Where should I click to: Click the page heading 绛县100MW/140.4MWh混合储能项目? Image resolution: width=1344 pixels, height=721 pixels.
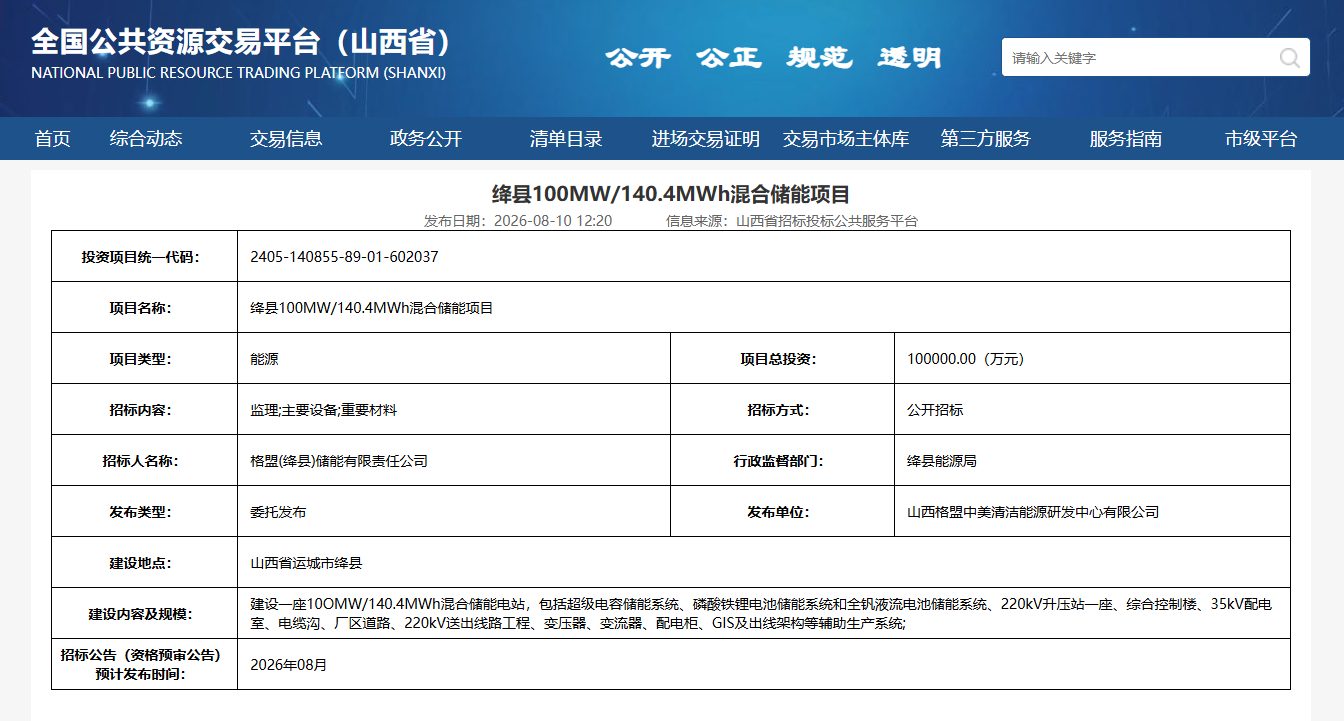point(671,194)
